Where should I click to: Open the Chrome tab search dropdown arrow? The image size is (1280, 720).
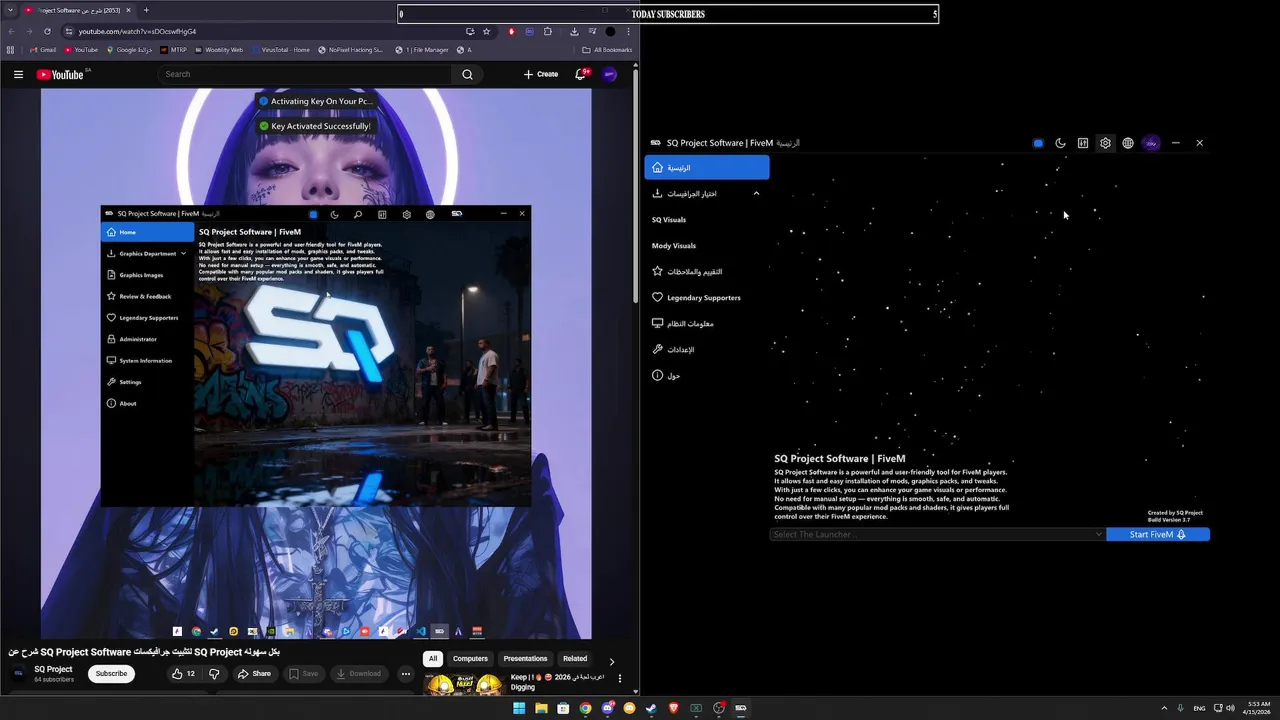10,10
